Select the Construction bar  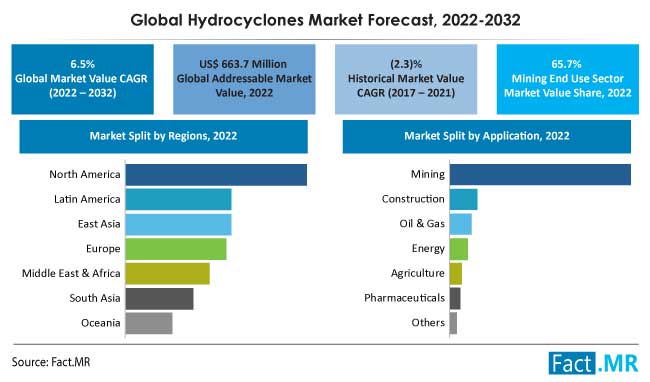coord(463,199)
